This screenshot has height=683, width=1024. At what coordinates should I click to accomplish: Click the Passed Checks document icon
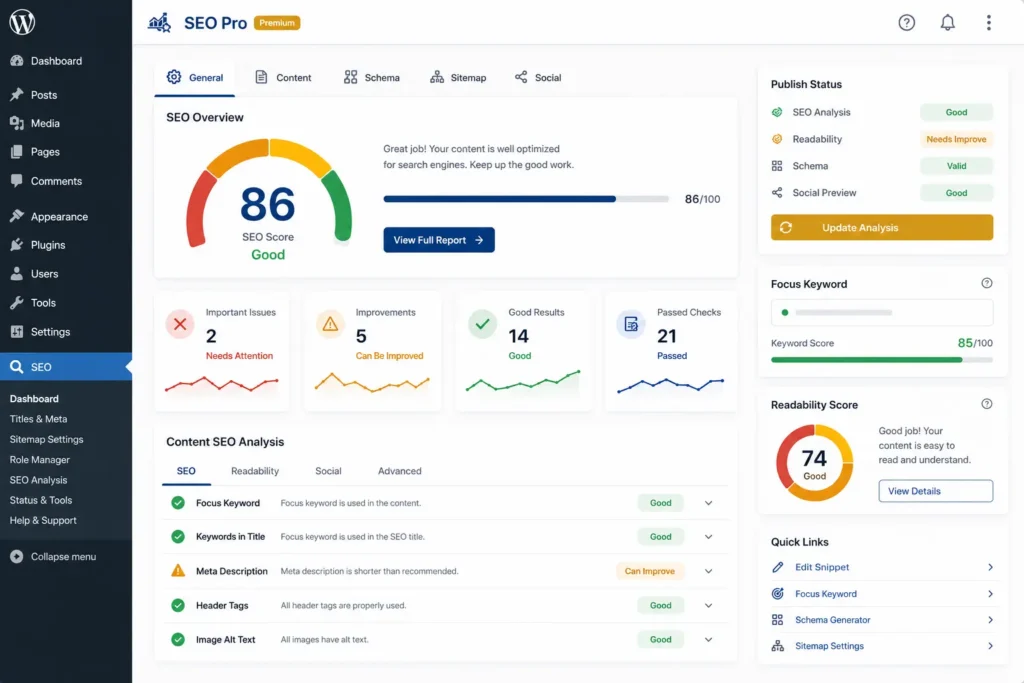(x=631, y=324)
